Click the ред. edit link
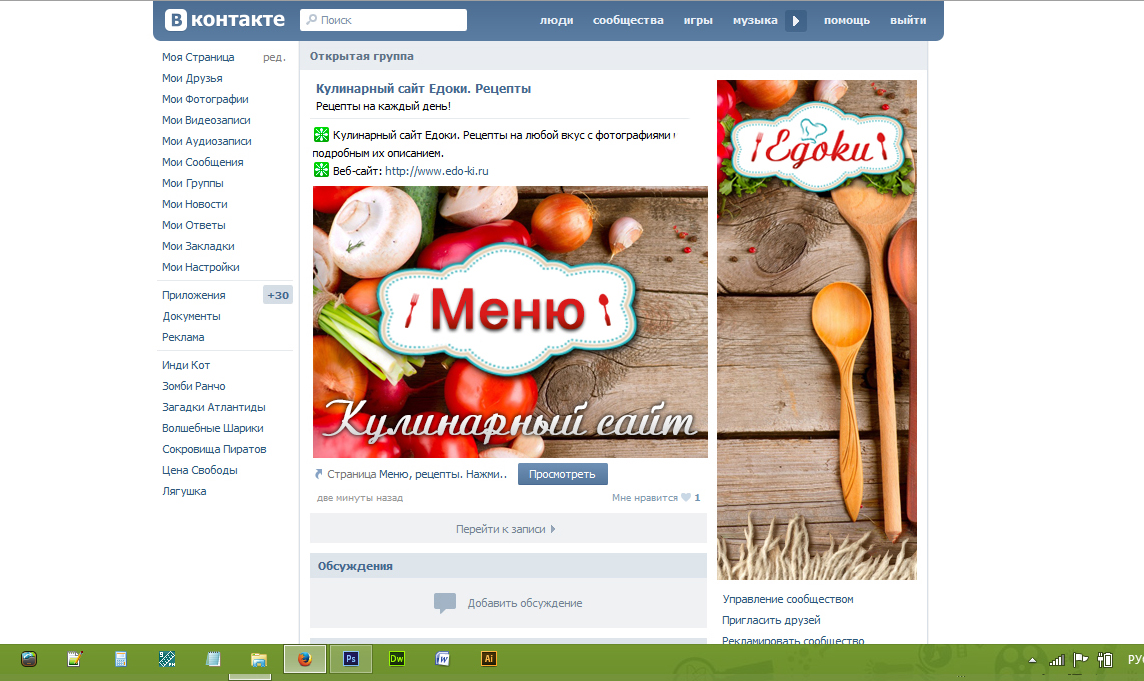 pos(274,57)
